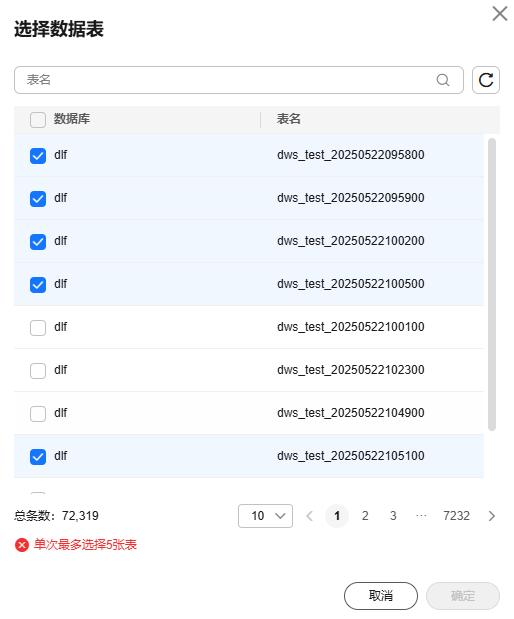Uncheck table dws_test_20250522095800
The width and height of the screenshot is (514, 619).
pyautogui.click(x=38, y=156)
